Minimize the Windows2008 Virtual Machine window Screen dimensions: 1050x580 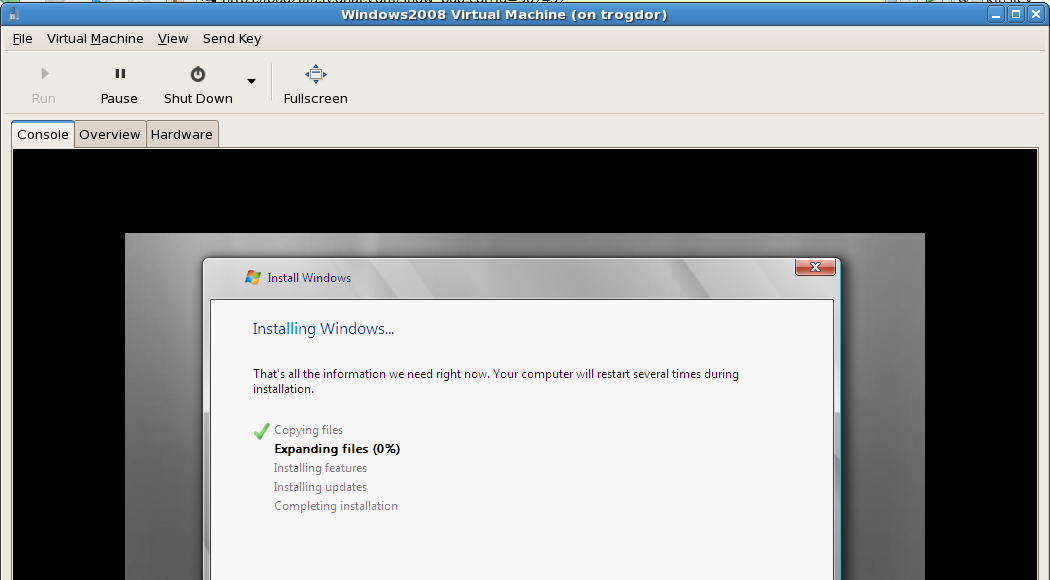[x=996, y=14]
